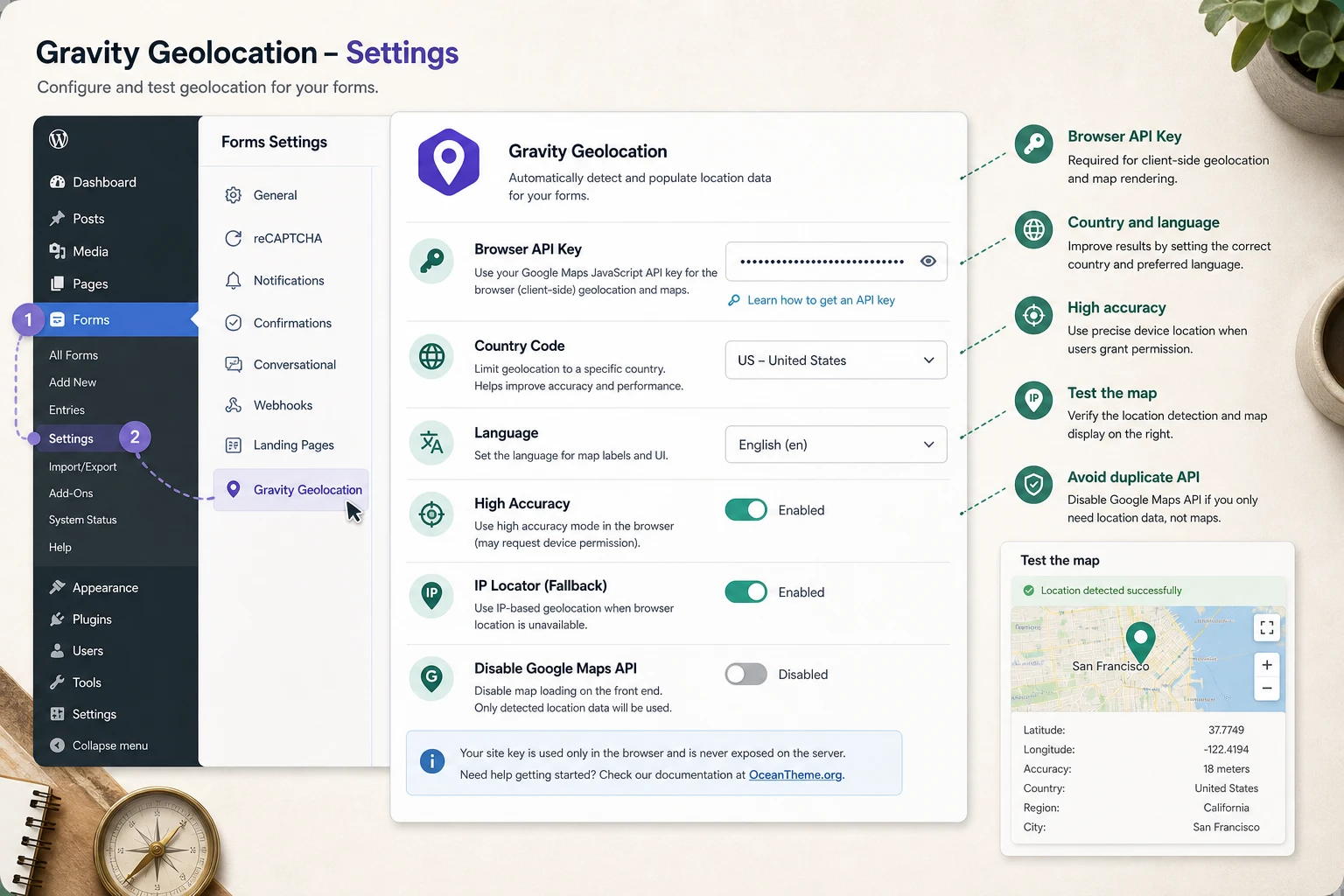Screen dimensions: 1344x896
Task: Open Entries submenu item
Action: (66, 409)
